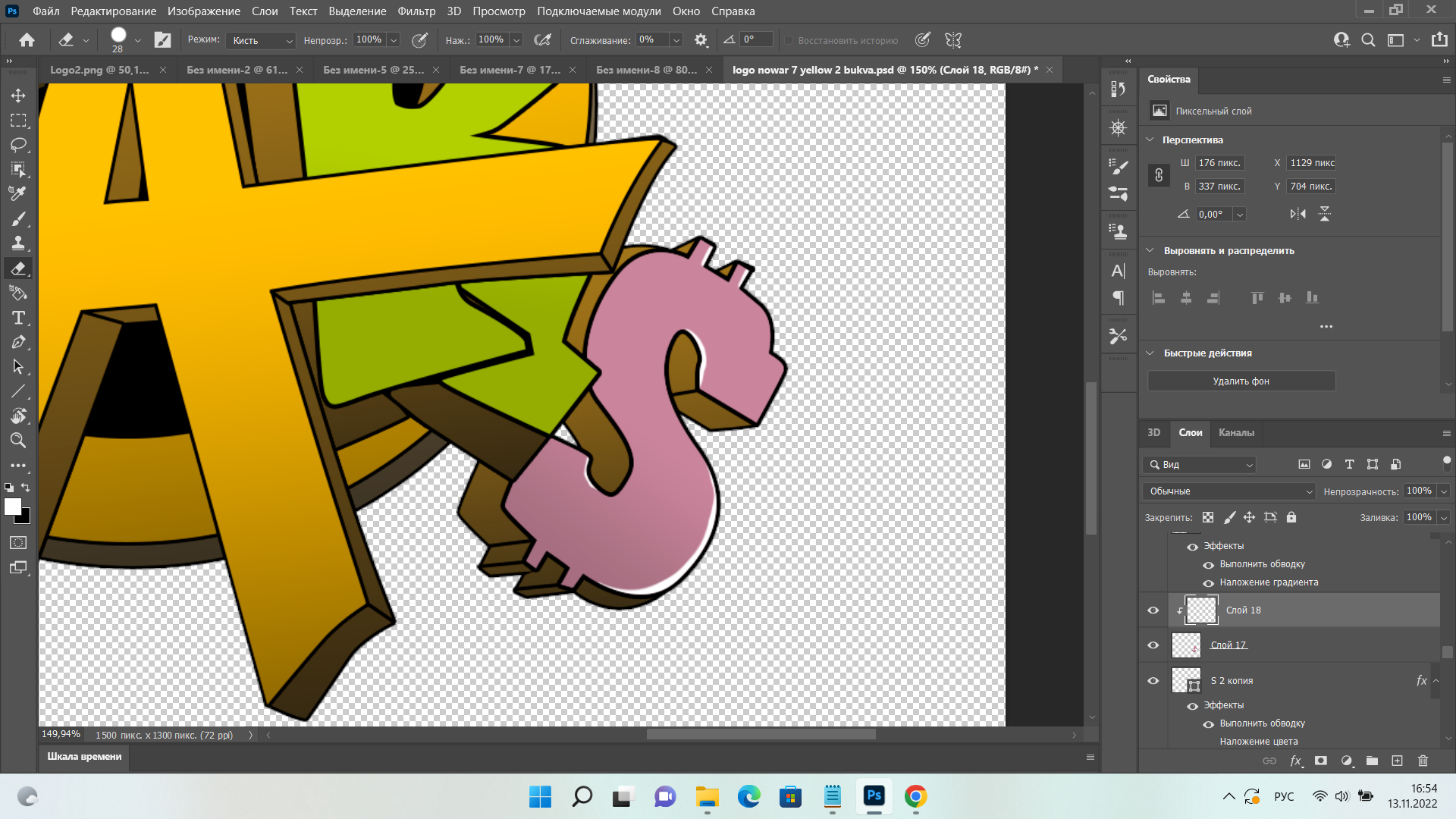Select the Brush tool
The height and width of the screenshot is (819, 1456).
(18, 218)
